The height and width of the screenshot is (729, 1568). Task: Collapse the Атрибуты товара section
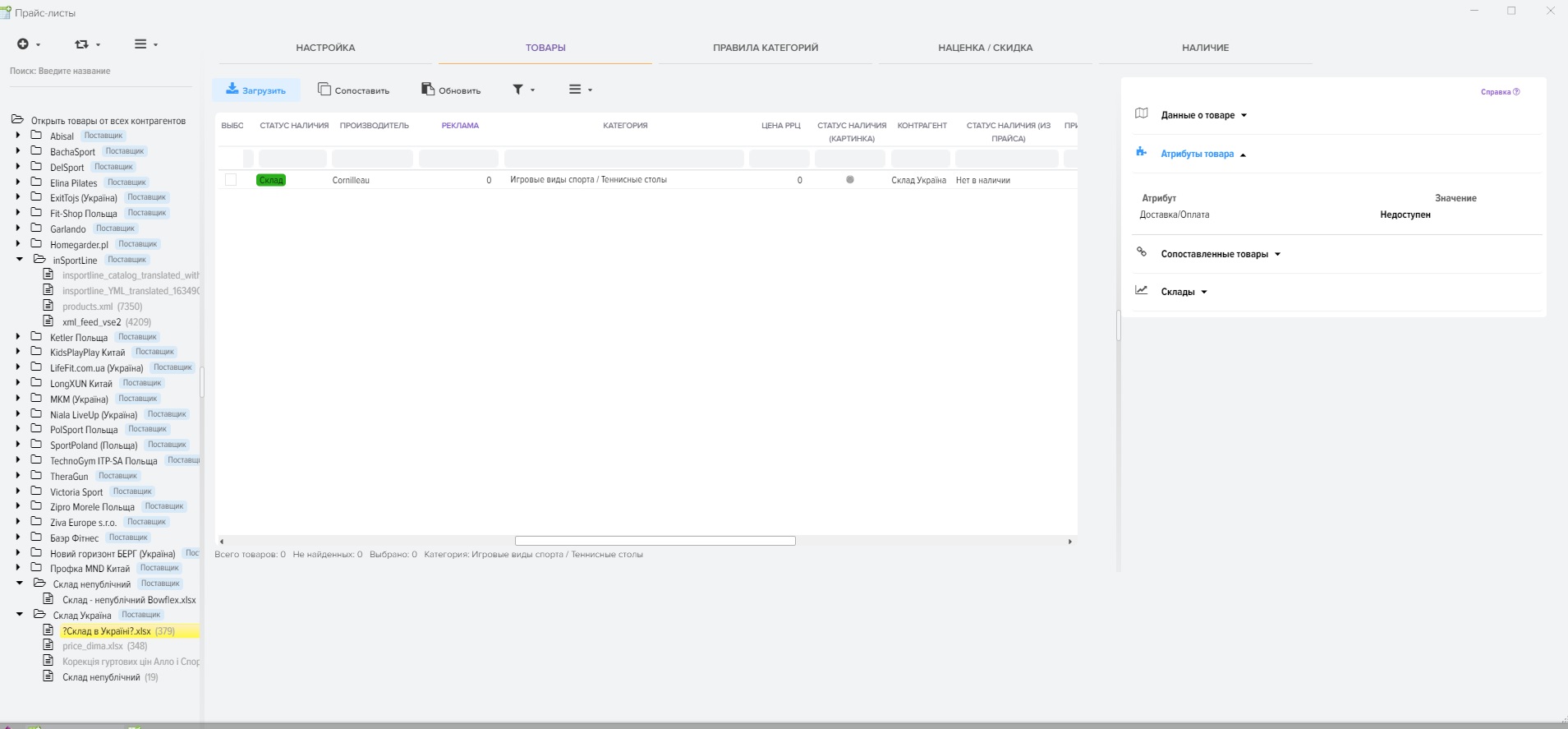(x=1203, y=154)
